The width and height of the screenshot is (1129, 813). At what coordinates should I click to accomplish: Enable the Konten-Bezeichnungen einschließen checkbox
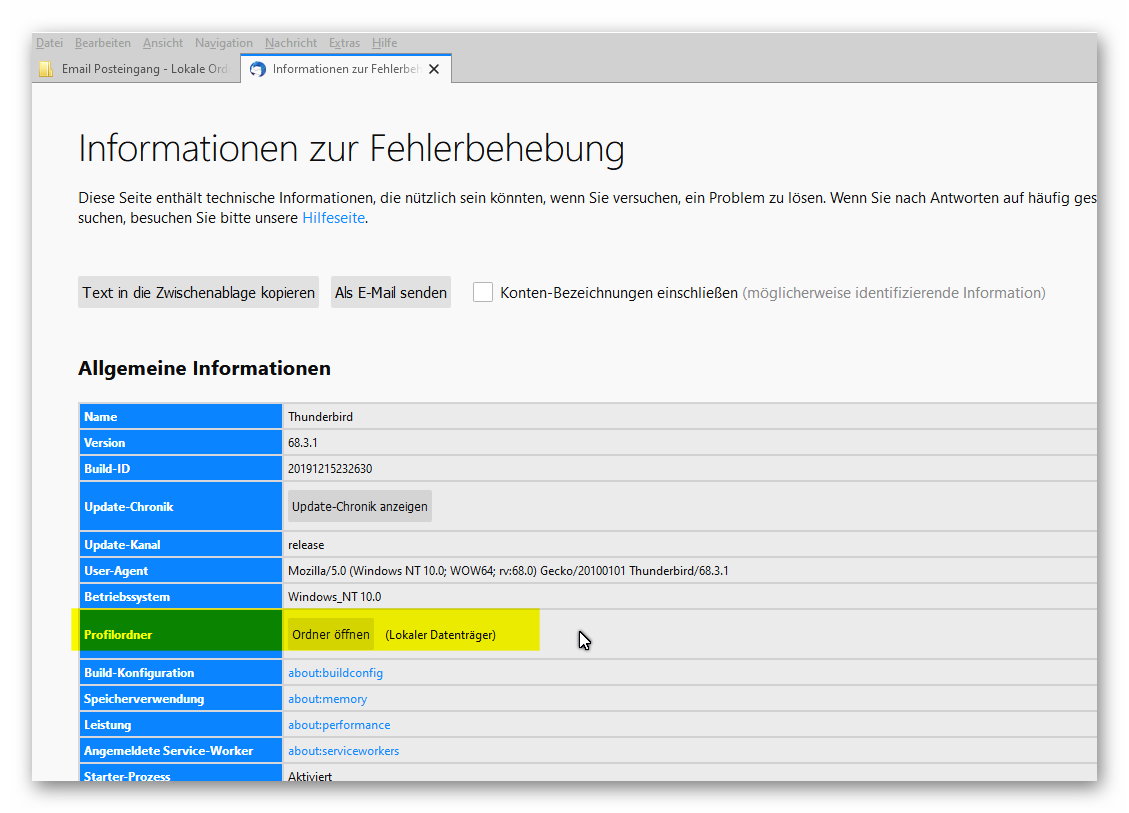483,292
